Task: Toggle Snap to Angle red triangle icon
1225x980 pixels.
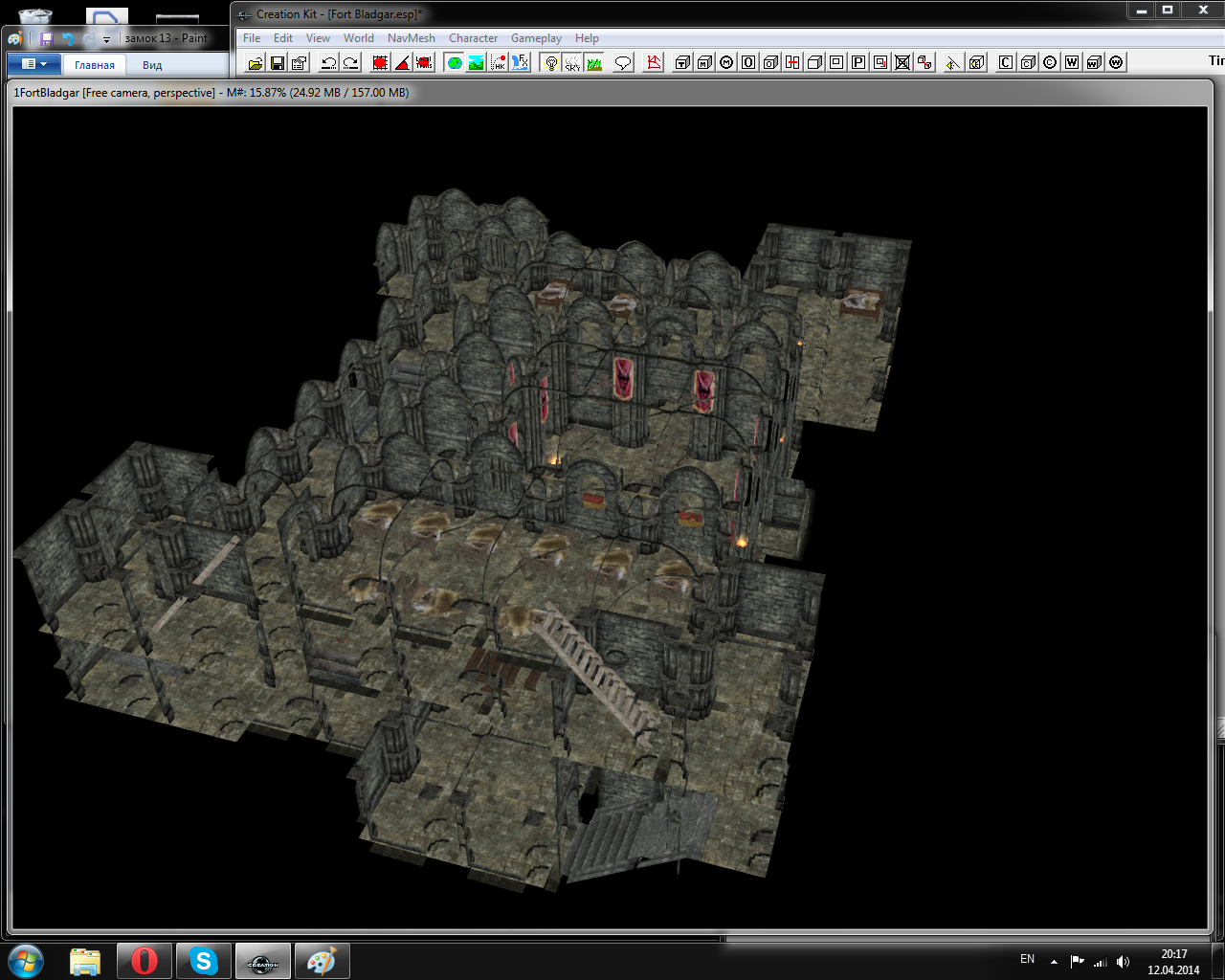Action: pos(403,62)
